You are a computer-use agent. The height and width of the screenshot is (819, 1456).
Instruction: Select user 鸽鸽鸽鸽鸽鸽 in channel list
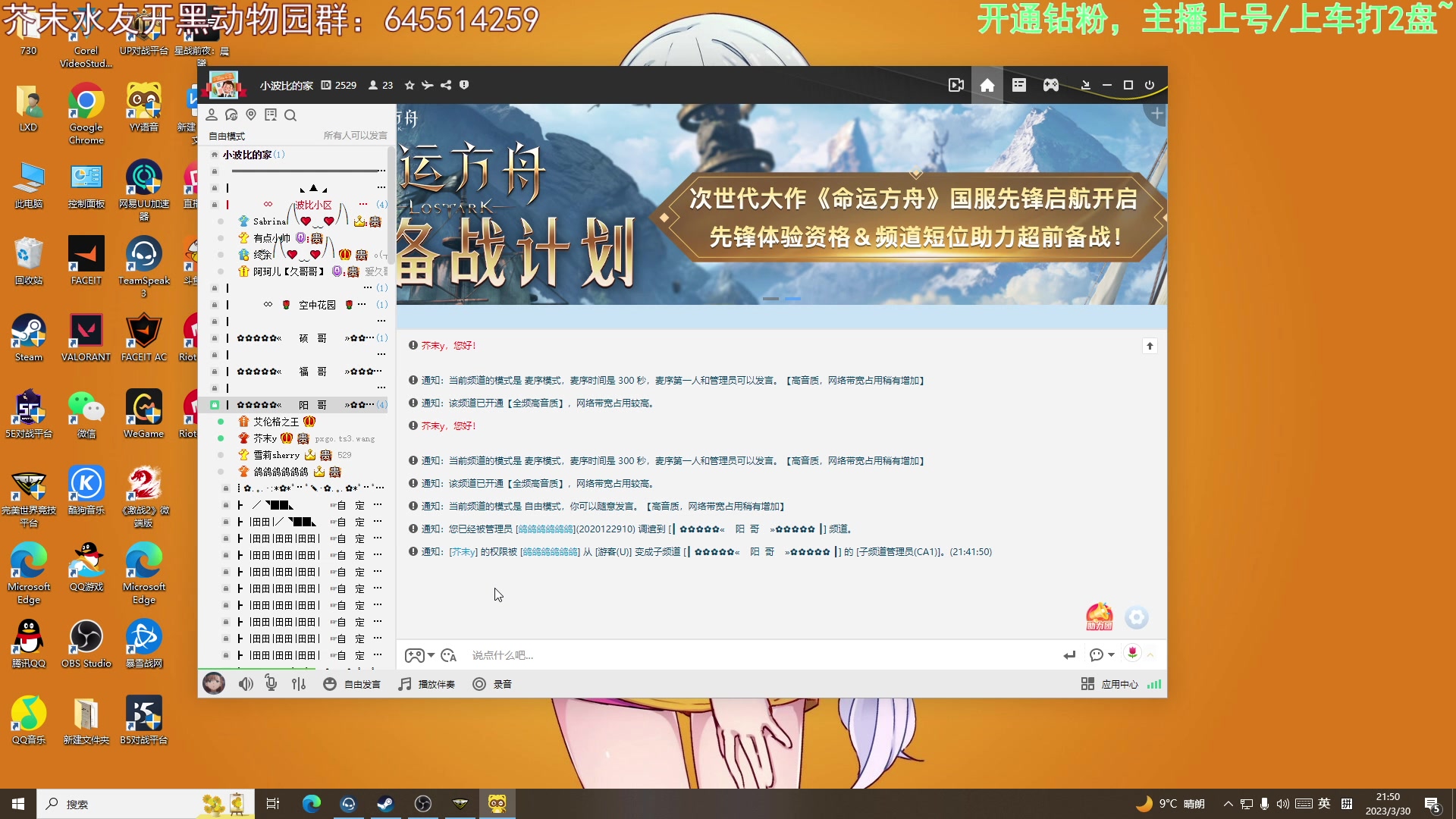[x=281, y=472]
